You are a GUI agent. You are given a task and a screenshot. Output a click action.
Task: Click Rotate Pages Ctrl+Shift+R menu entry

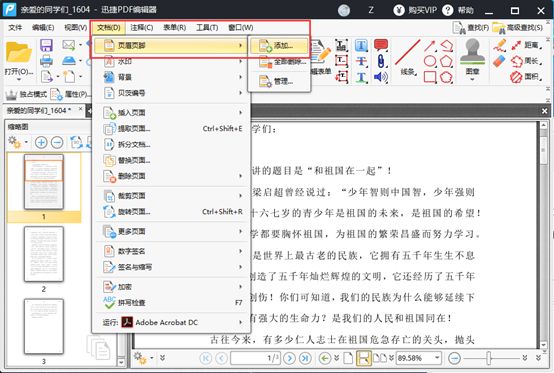(x=173, y=212)
